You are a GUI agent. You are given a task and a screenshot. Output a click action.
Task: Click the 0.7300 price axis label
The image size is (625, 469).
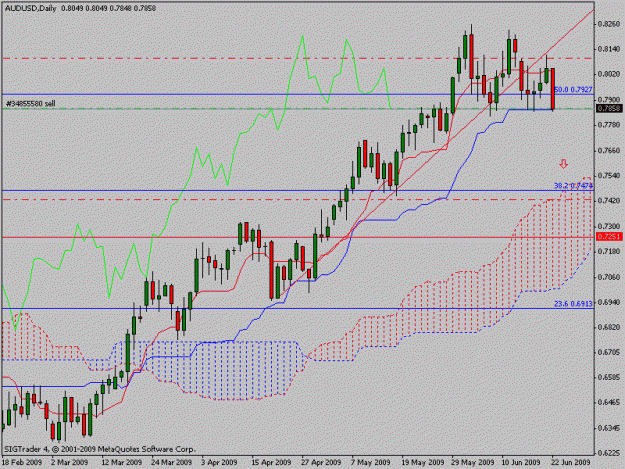coord(609,226)
